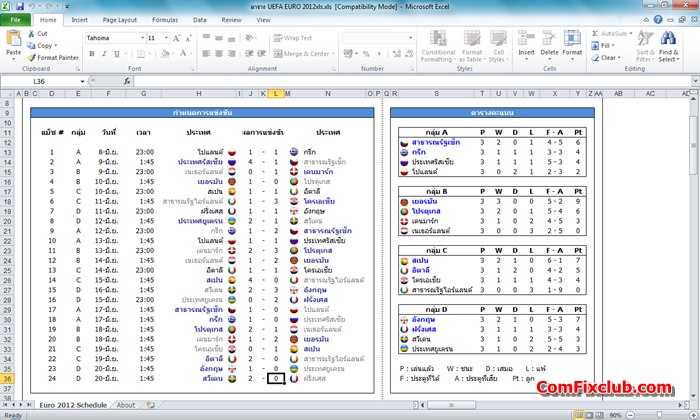Screen dimensions: 700x420
Task: Align text right in cell
Action: [x=231, y=54]
